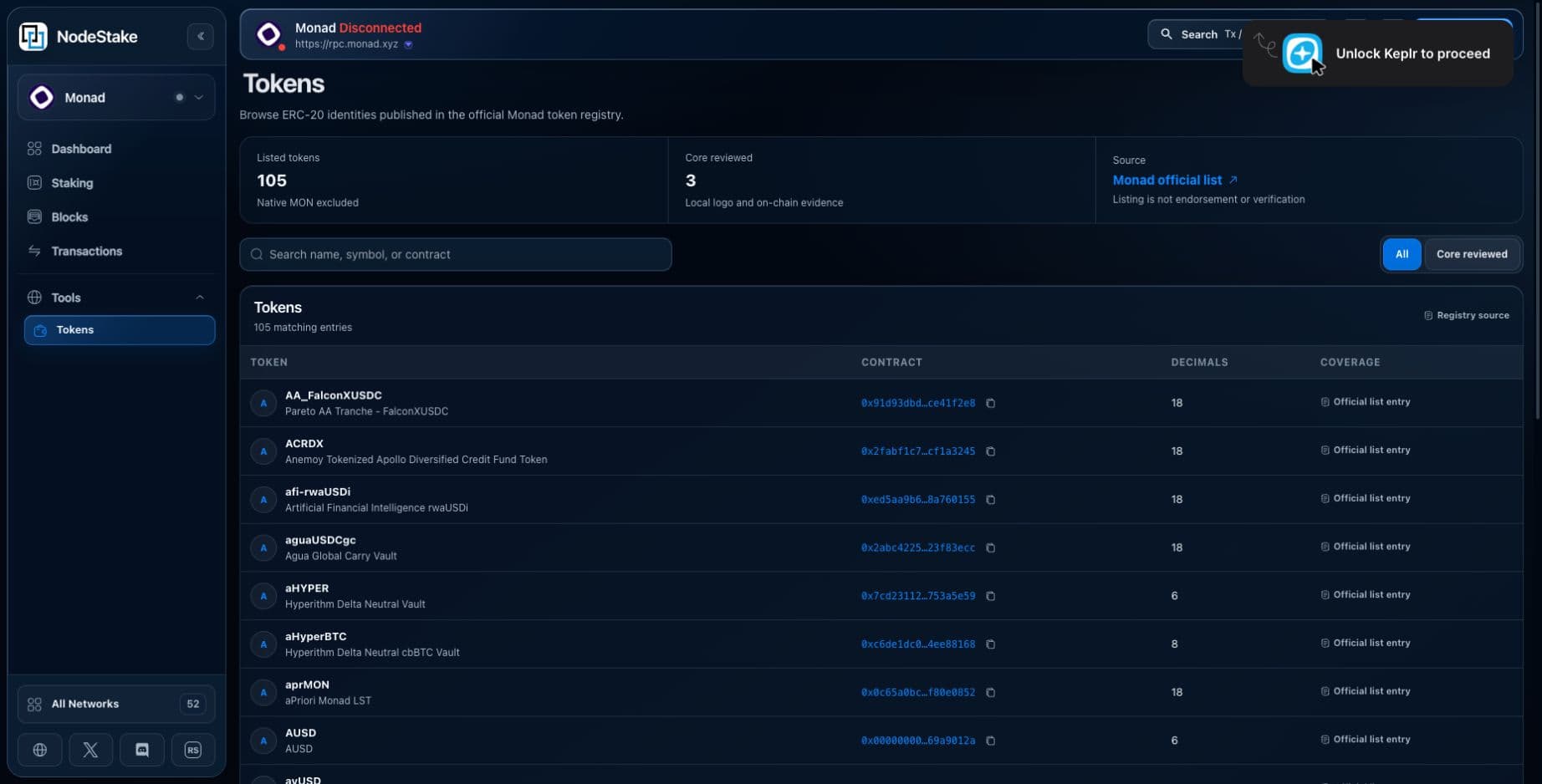
Task: Open the Monad official list link
Action: point(1167,180)
